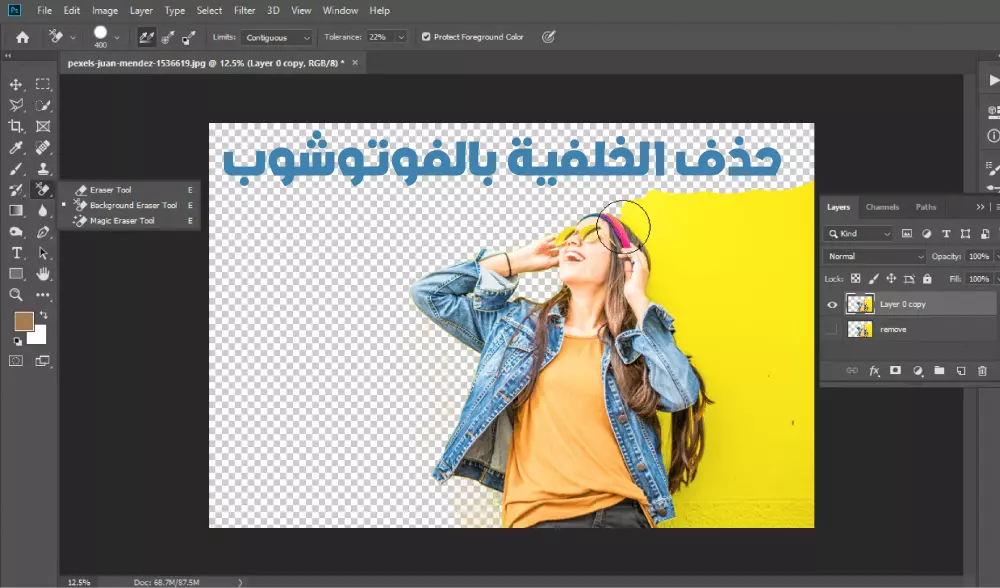Expand the layers panel double-arrow menu

point(980,207)
